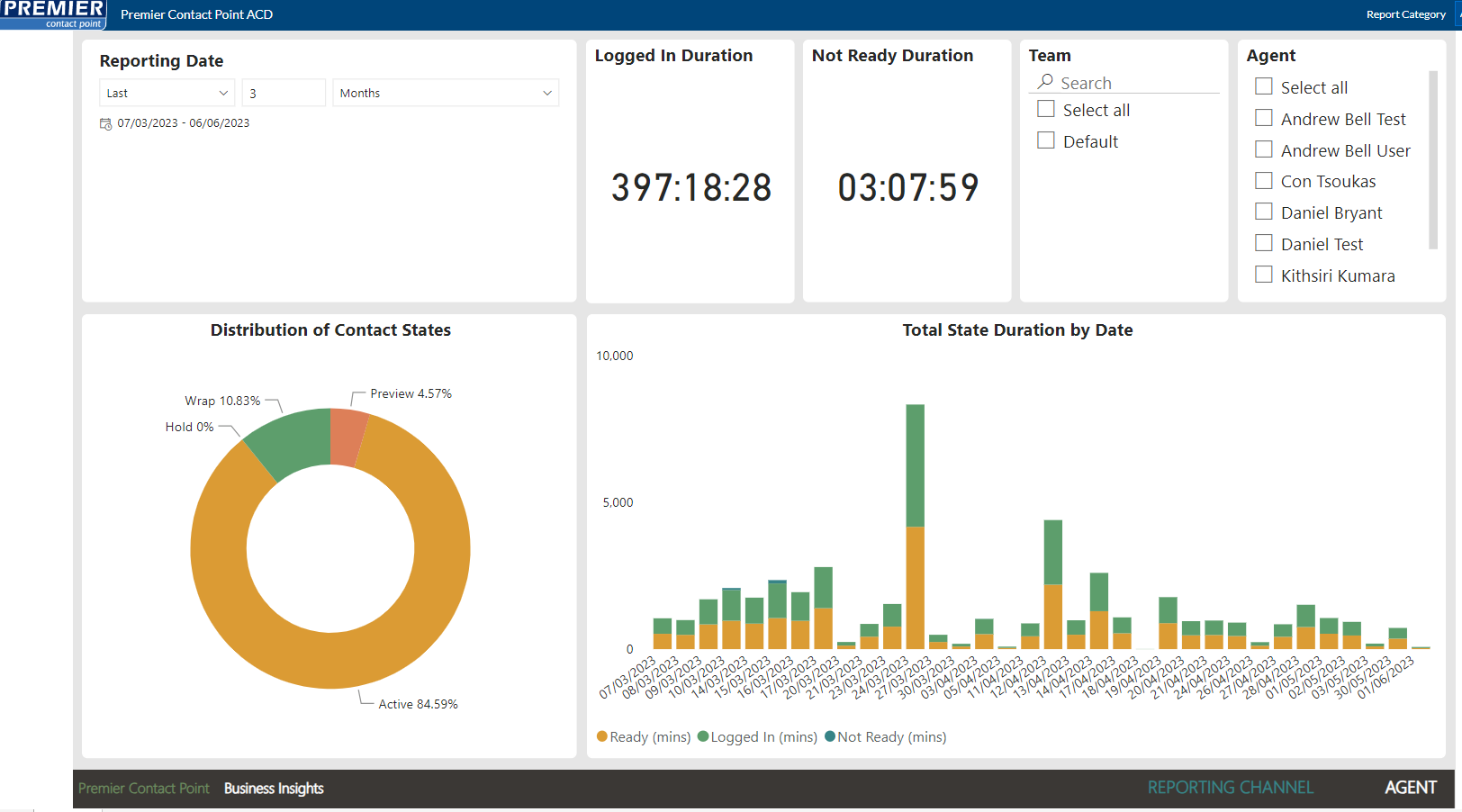This screenshot has width=1462, height=812.
Task: Click the Logged In Duration value 397:18:28
Action: pyautogui.click(x=691, y=188)
